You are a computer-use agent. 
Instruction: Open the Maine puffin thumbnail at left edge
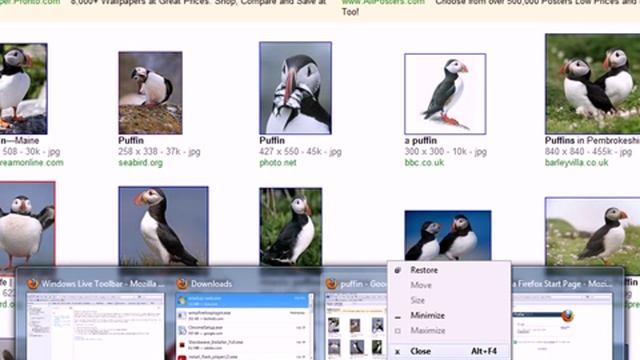tap(23, 89)
